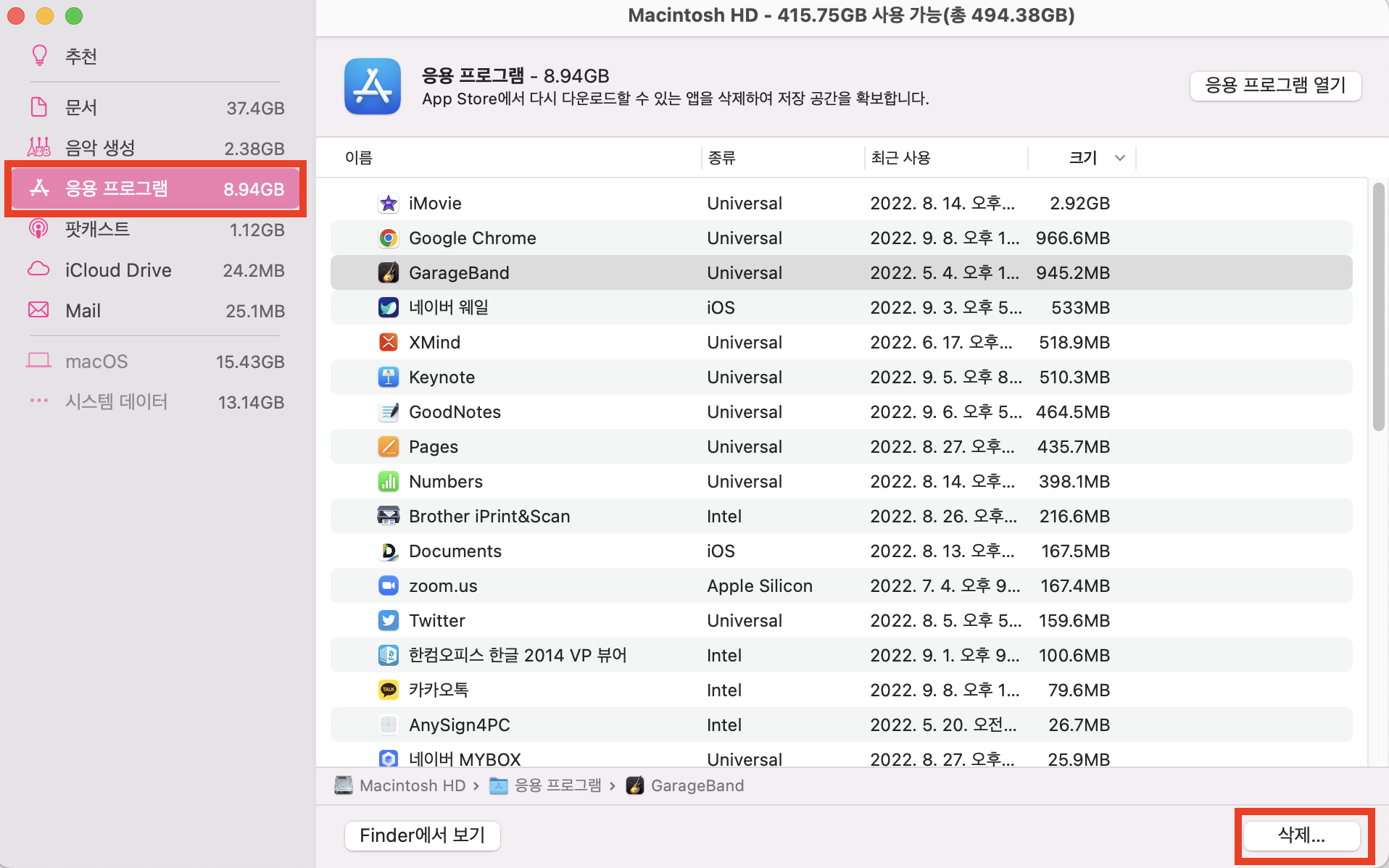This screenshot has width=1389, height=868.
Task: Click 2.92GB size of iMovie
Action: pyautogui.click(x=1080, y=204)
